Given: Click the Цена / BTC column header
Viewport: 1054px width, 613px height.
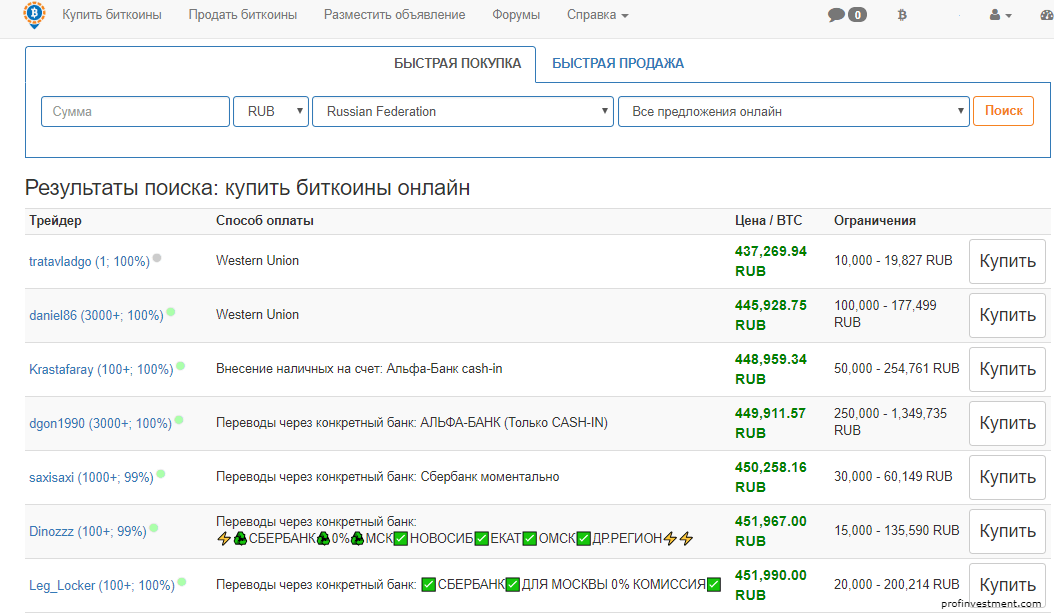Looking at the screenshot, I should [768, 220].
